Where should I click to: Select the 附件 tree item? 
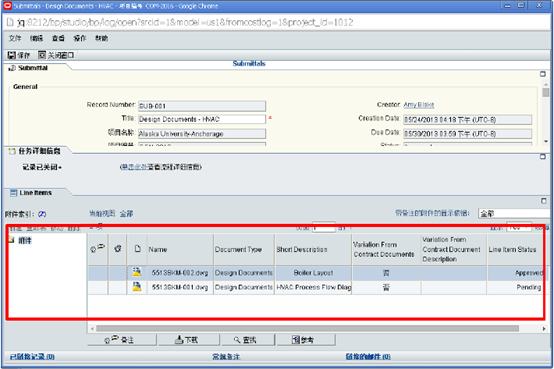[25, 241]
